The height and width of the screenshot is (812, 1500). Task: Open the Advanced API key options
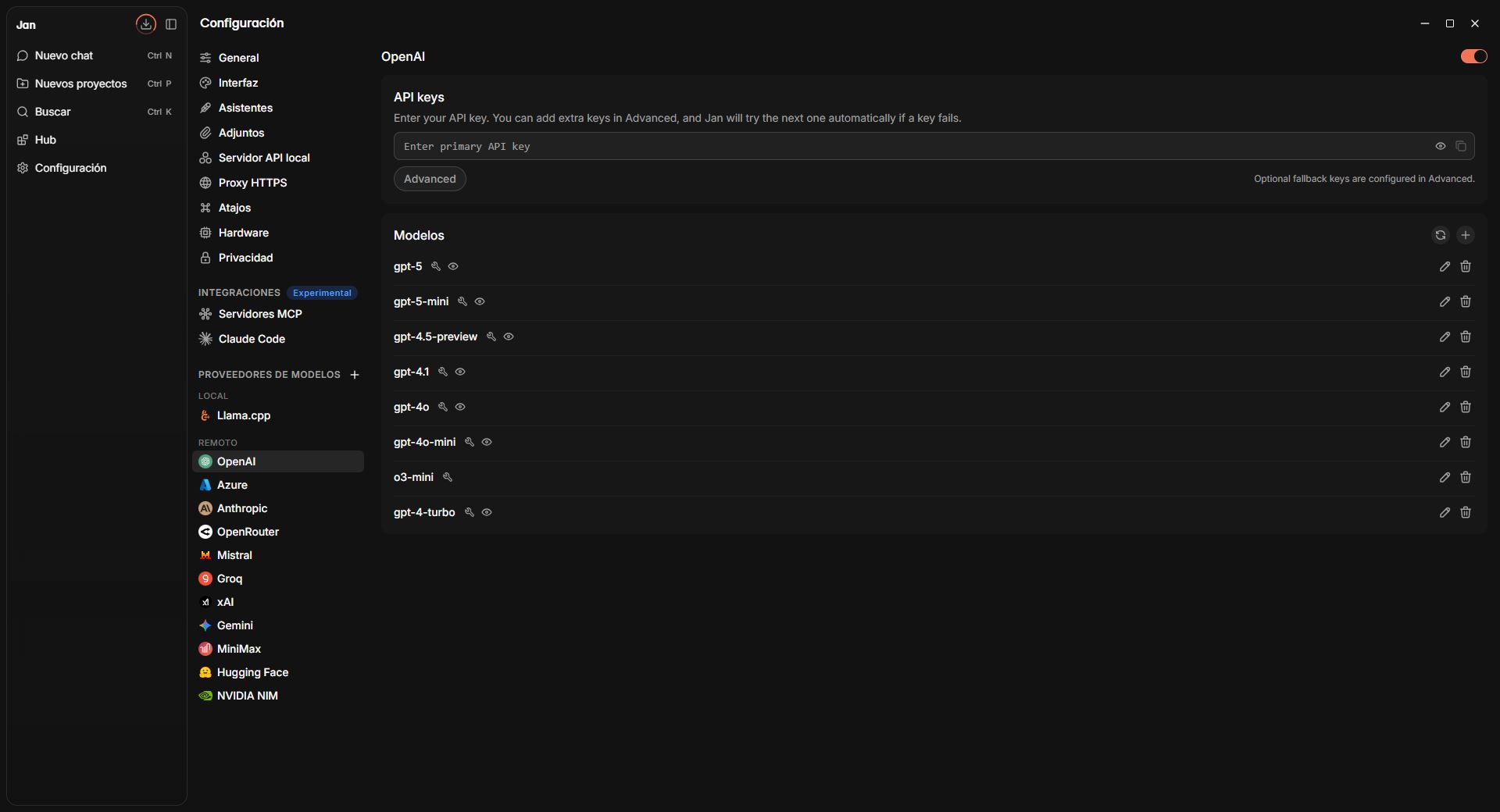(430, 179)
